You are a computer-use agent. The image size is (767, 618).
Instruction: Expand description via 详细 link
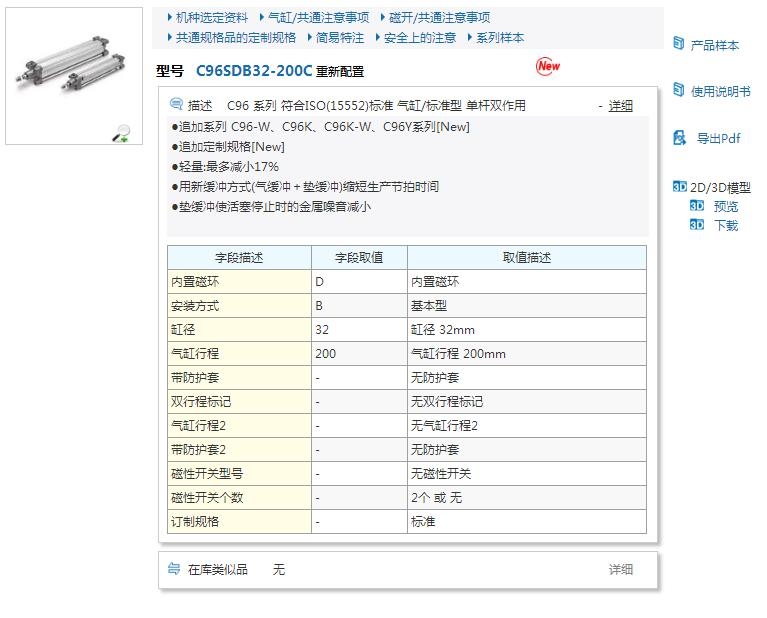click(x=620, y=105)
